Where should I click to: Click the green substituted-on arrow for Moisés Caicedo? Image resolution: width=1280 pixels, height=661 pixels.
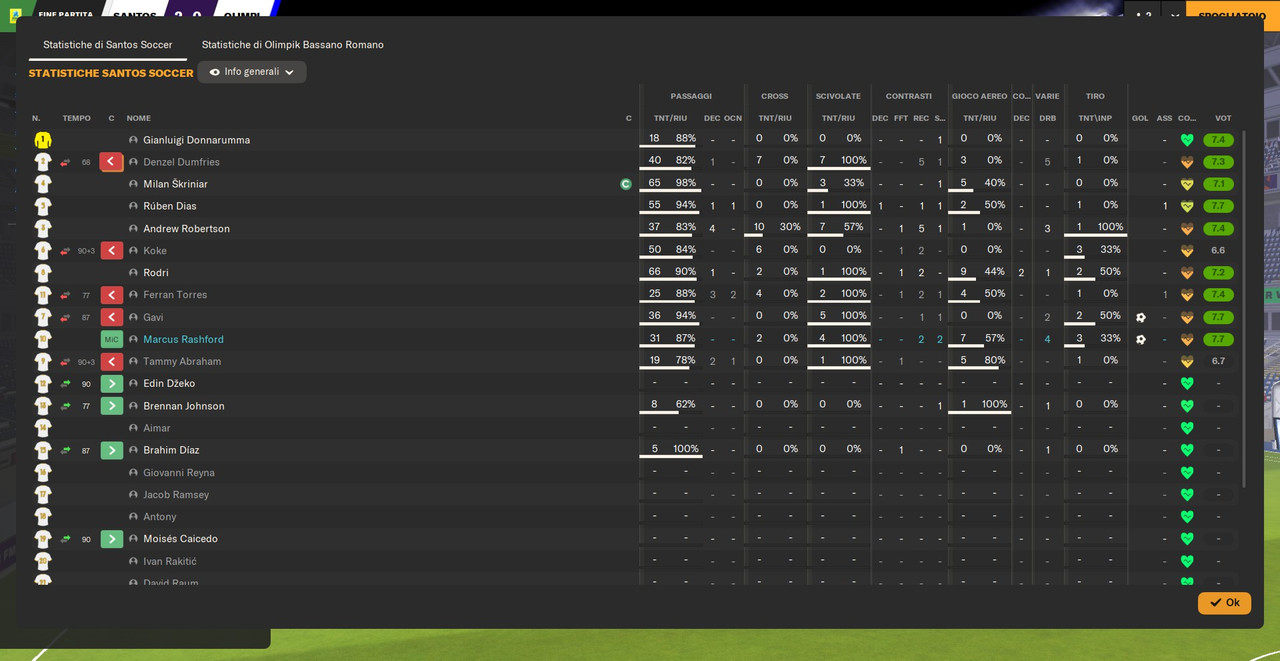111,539
